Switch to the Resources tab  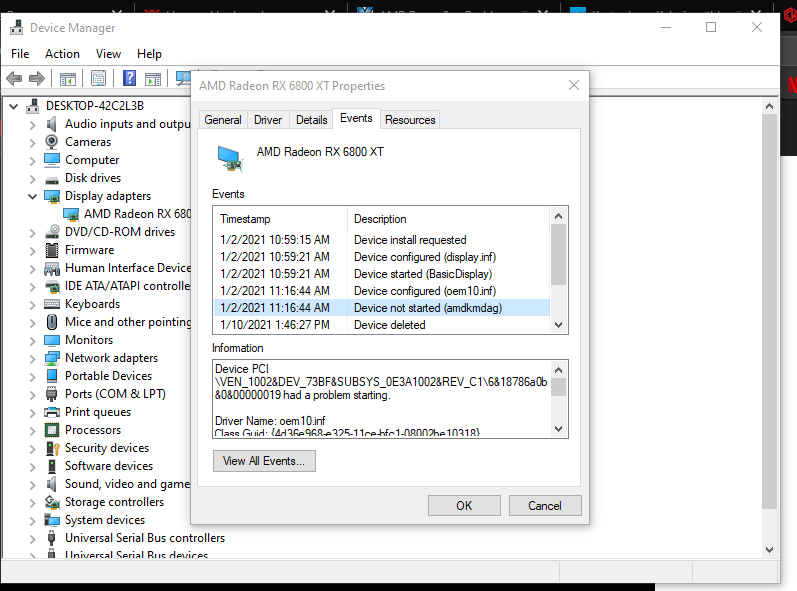tap(410, 120)
